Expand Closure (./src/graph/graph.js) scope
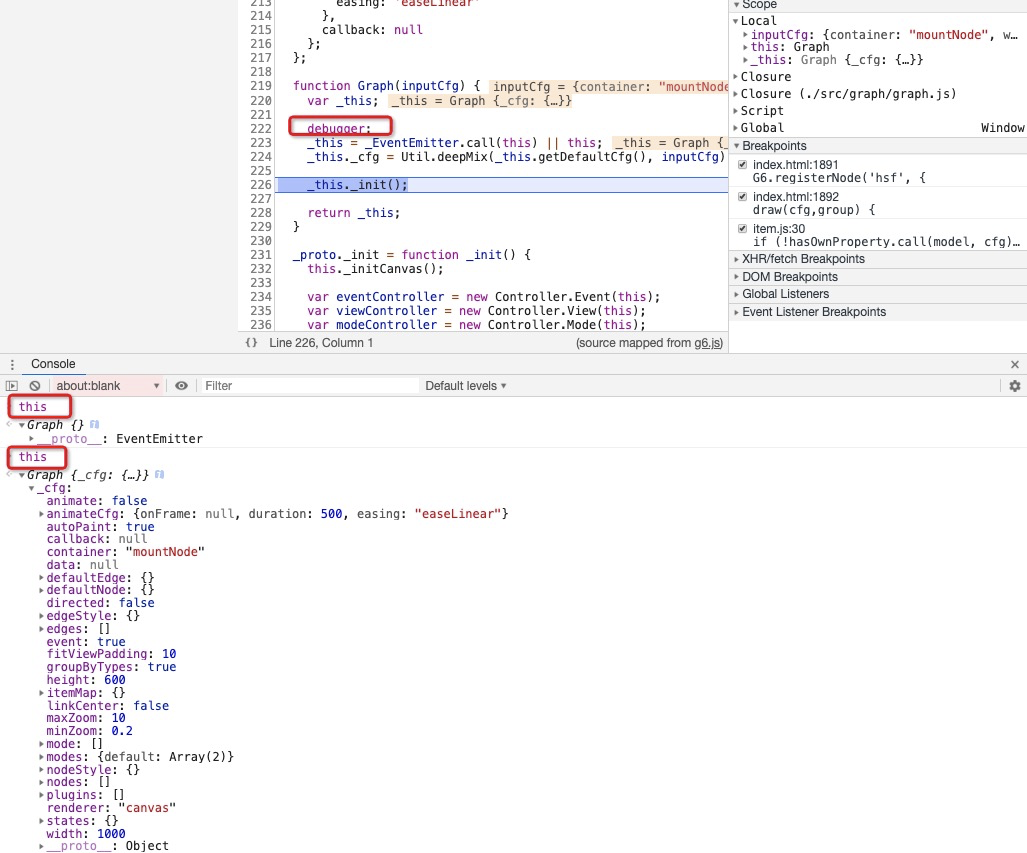1027x853 pixels. [736, 94]
